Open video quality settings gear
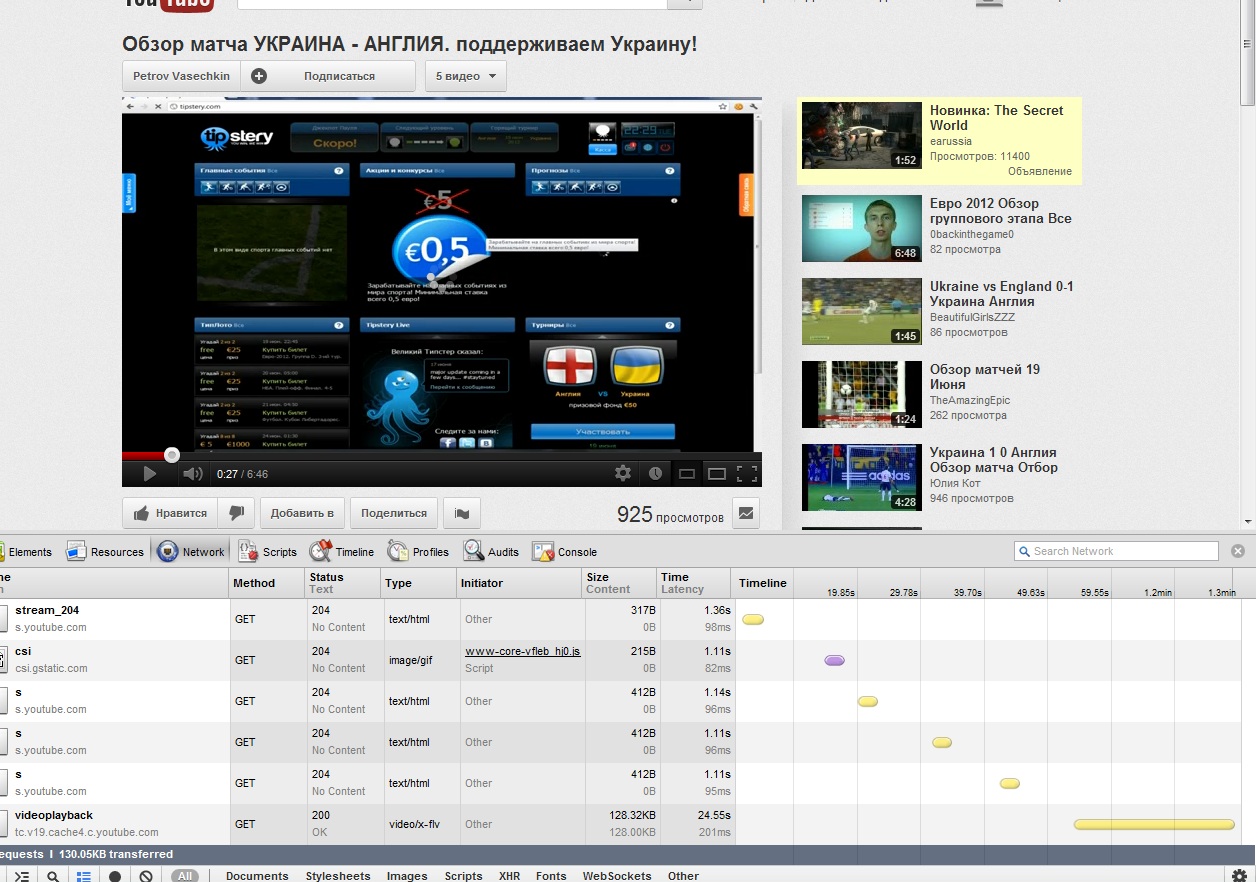Image resolution: width=1258 pixels, height=882 pixels. pyautogui.click(x=623, y=473)
